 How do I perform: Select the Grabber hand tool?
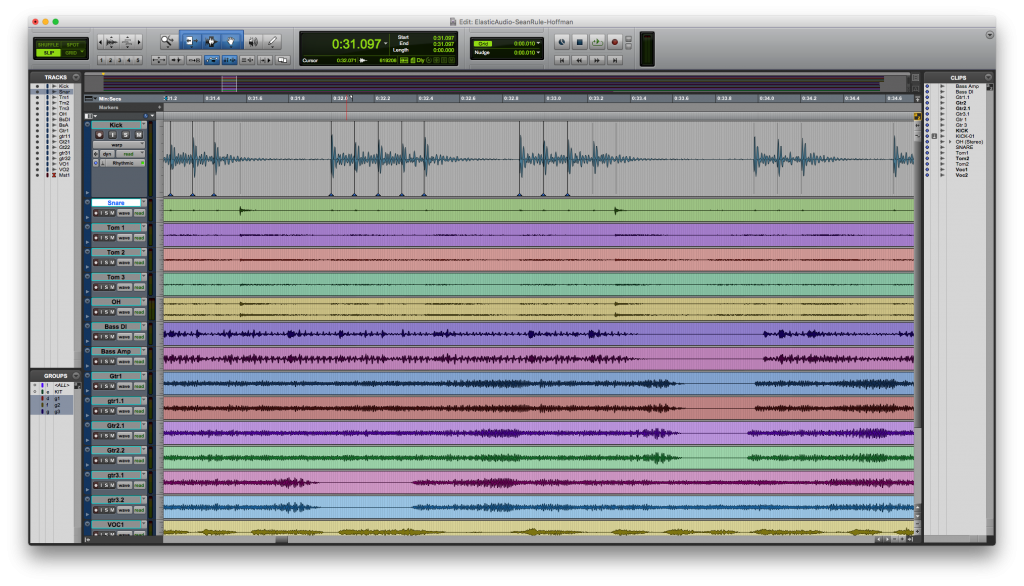point(231,42)
